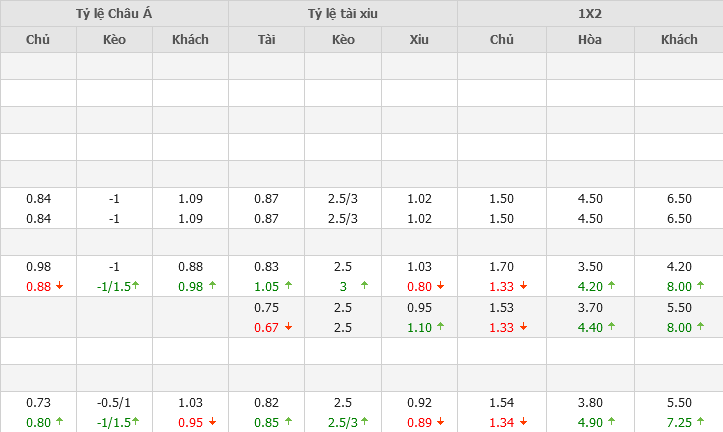
Task: Click the green up arrow next to 1.10
Action: (x=442, y=326)
